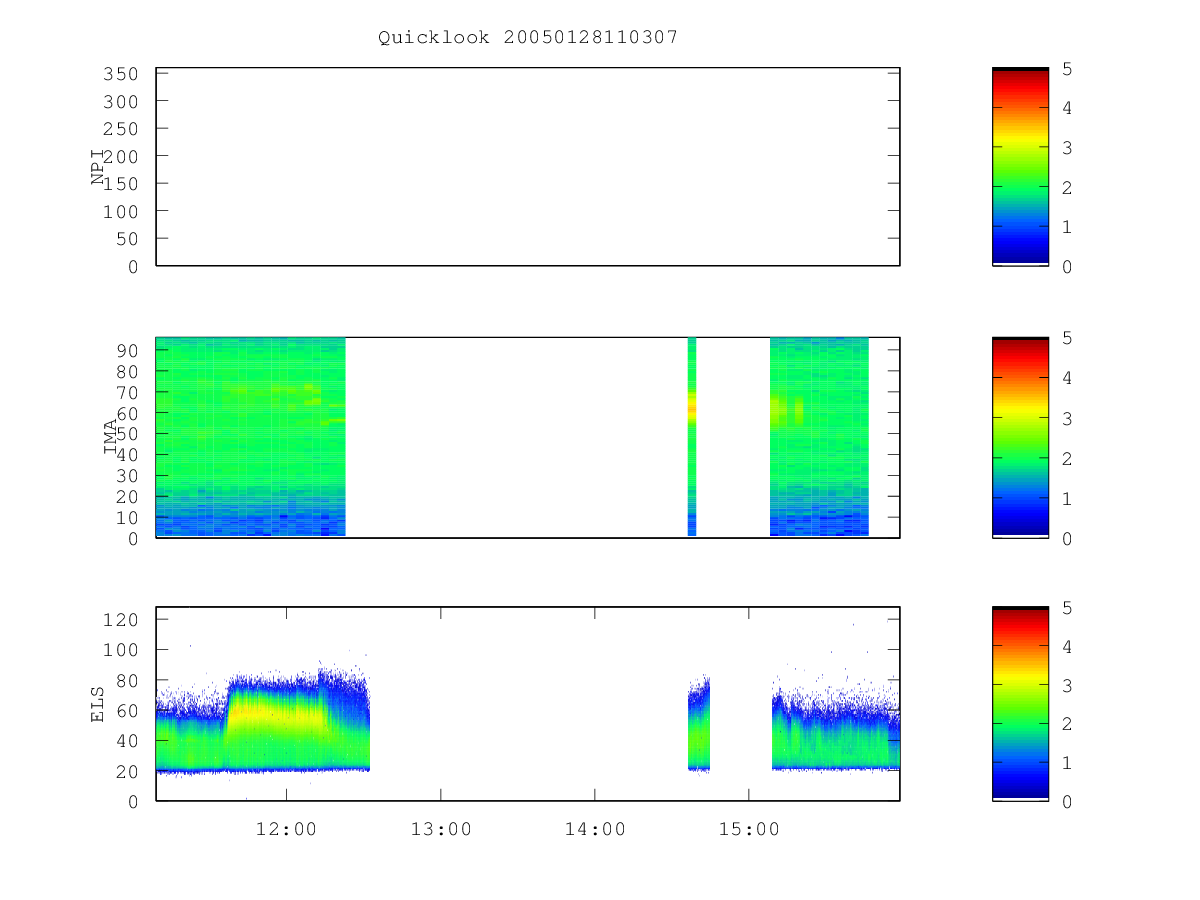
Task: Click the 150 tick on NPI axis
Action: [119, 184]
